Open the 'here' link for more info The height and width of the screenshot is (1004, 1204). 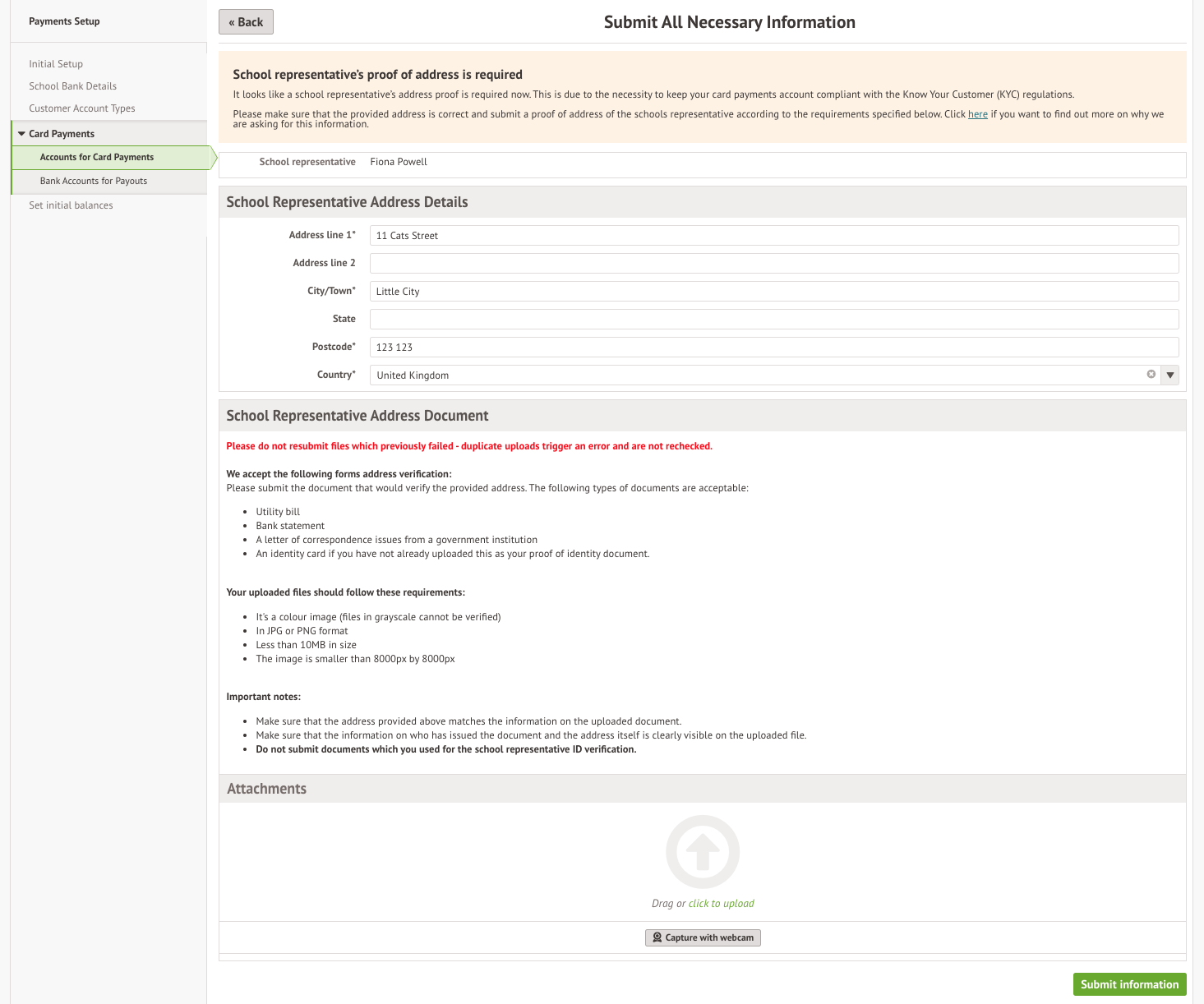pos(977,114)
